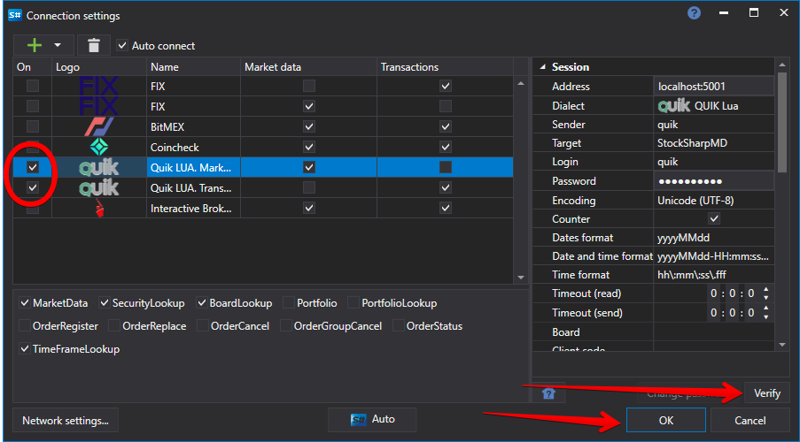Enable the OrderRegister checkbox
This screenshot has width=800, height=442.
[x=24, y=326]
